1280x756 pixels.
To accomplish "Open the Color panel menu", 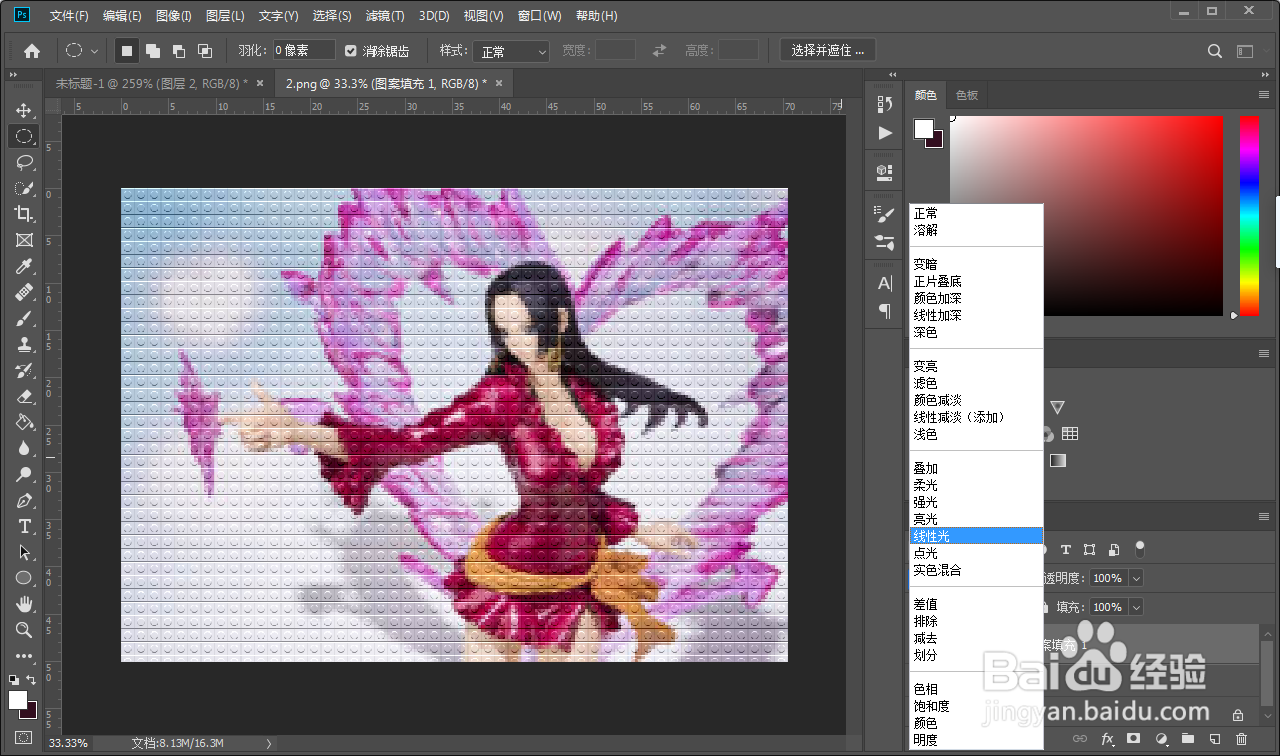I will tap(1264, 94).
